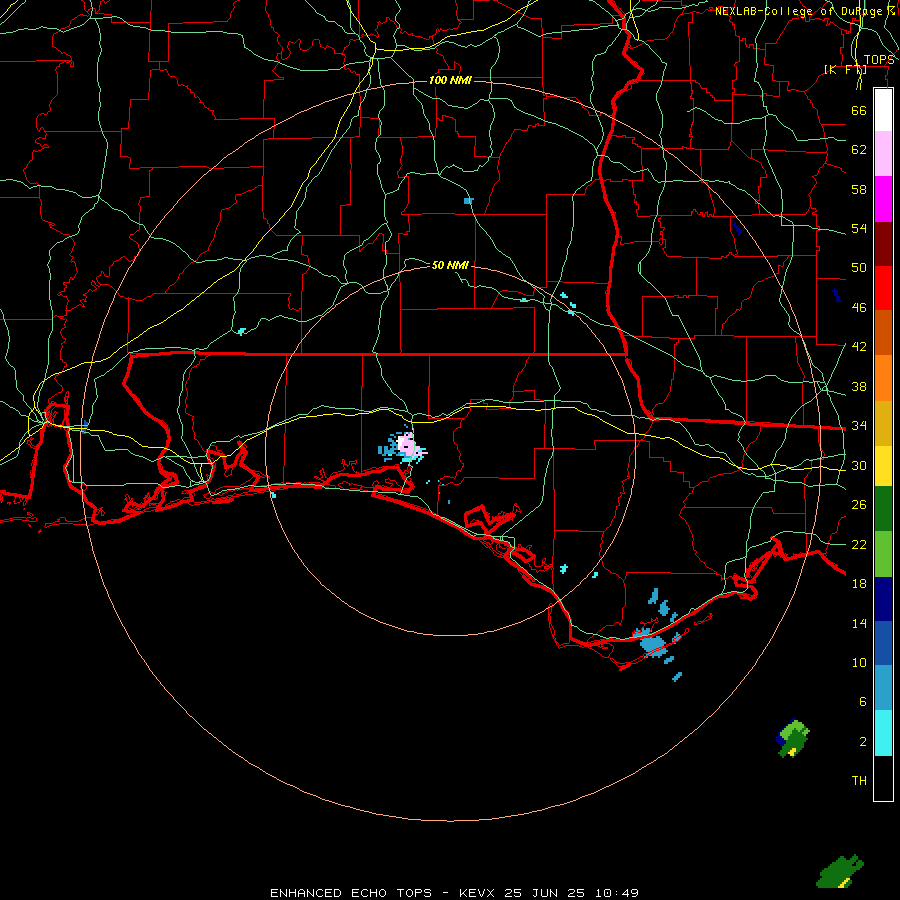Pick the navy legend swatch near 18
This screenshot has height=900, width=900.
(x=883, y=599)
